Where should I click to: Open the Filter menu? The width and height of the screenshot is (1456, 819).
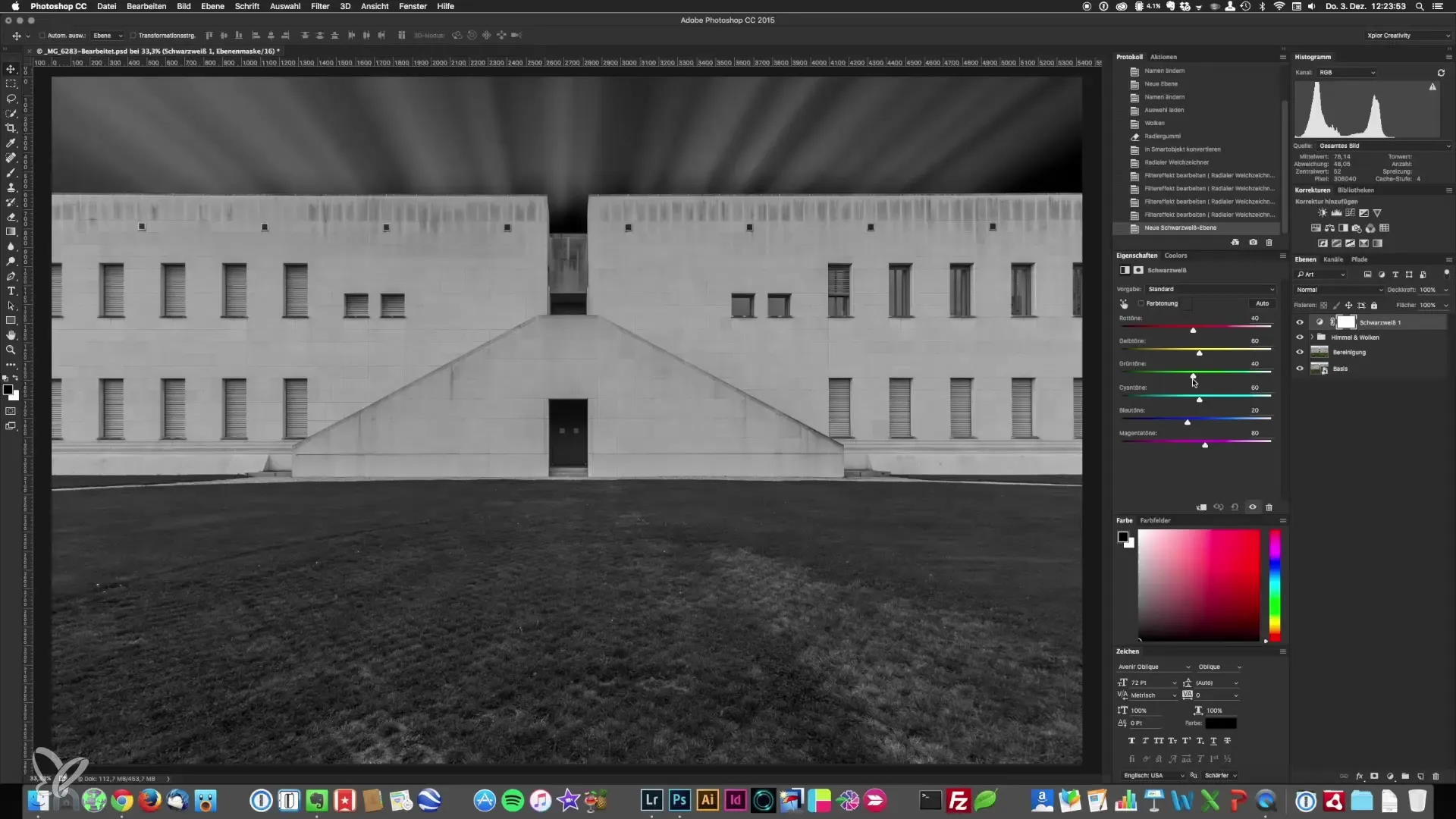320,6
